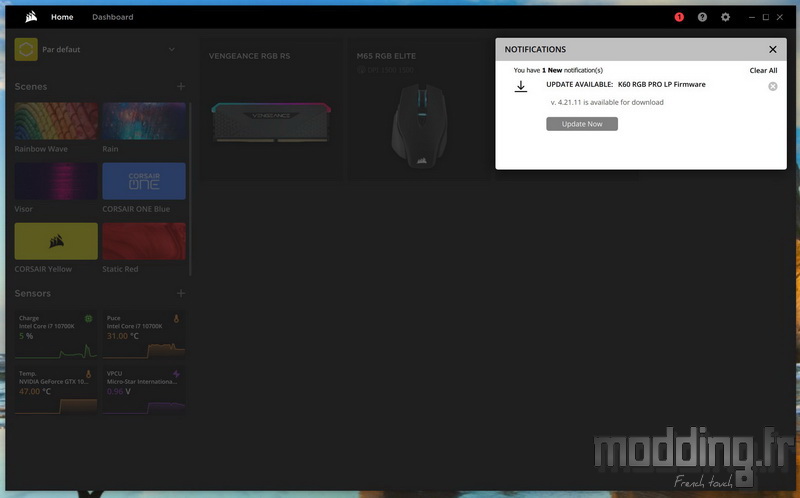Click the GPU Temp thermometer icon
Screen dimensions: 800x498
click(x=88, y=374)
